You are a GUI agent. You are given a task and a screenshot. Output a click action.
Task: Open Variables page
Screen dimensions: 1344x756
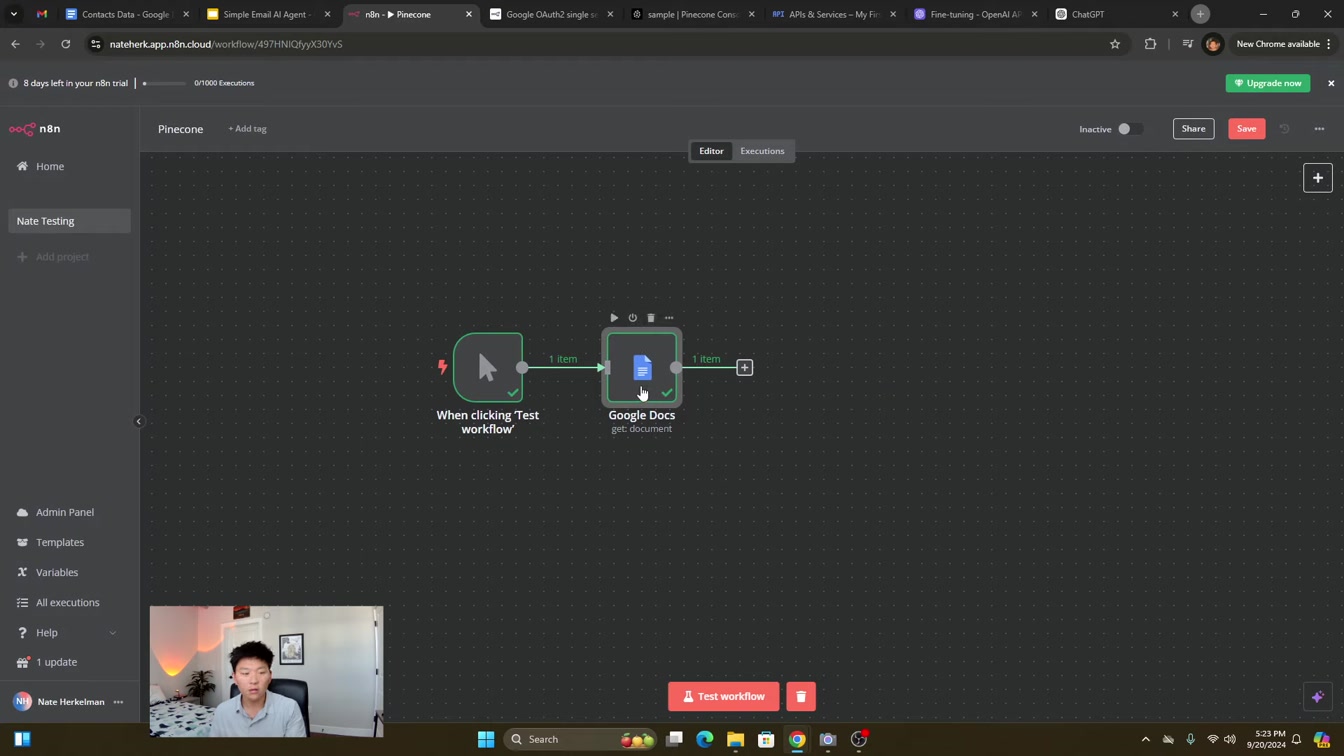pos(68,572)
